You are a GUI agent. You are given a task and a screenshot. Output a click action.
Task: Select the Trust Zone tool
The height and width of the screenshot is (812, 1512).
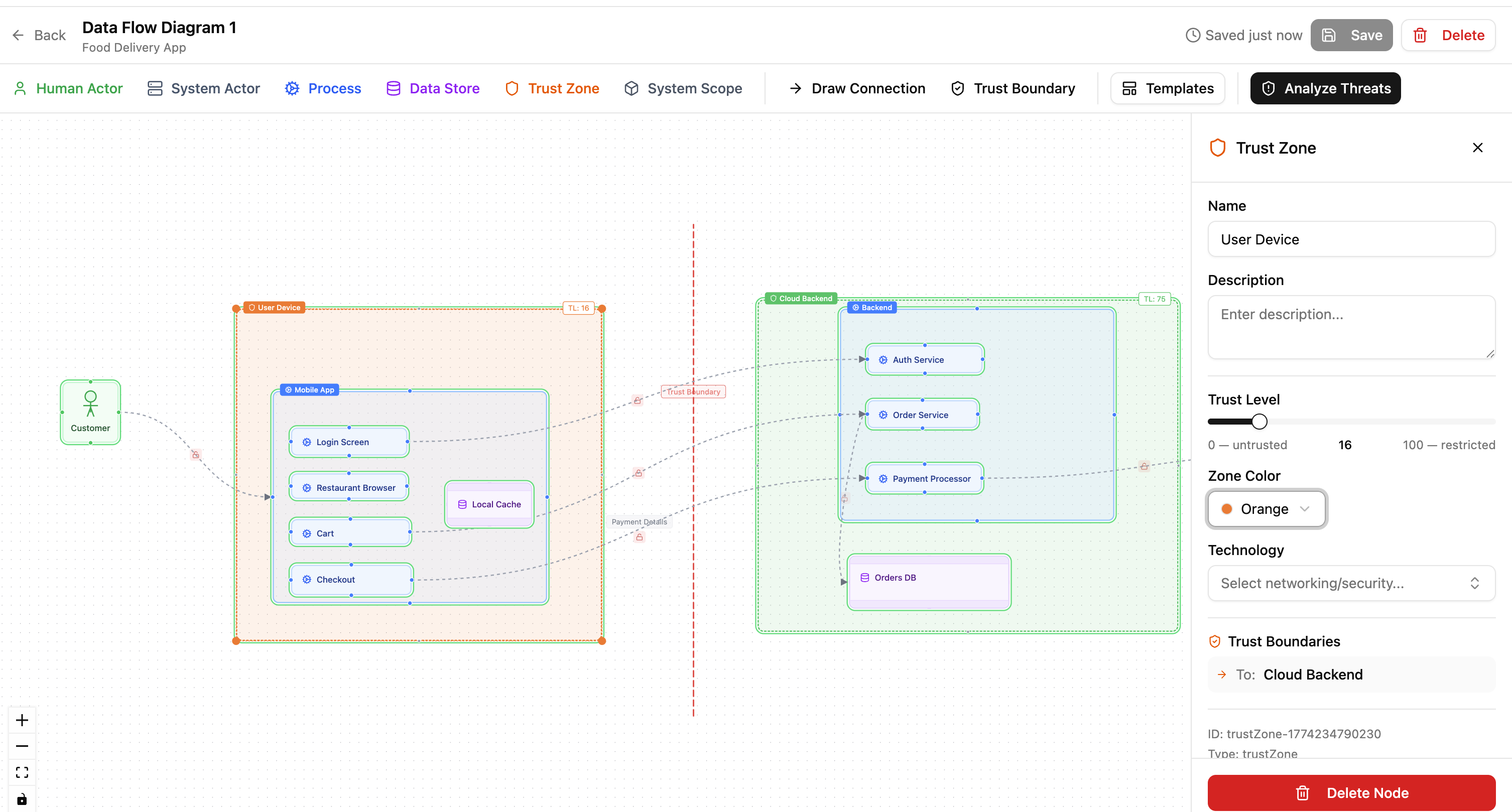coord(551,88)
